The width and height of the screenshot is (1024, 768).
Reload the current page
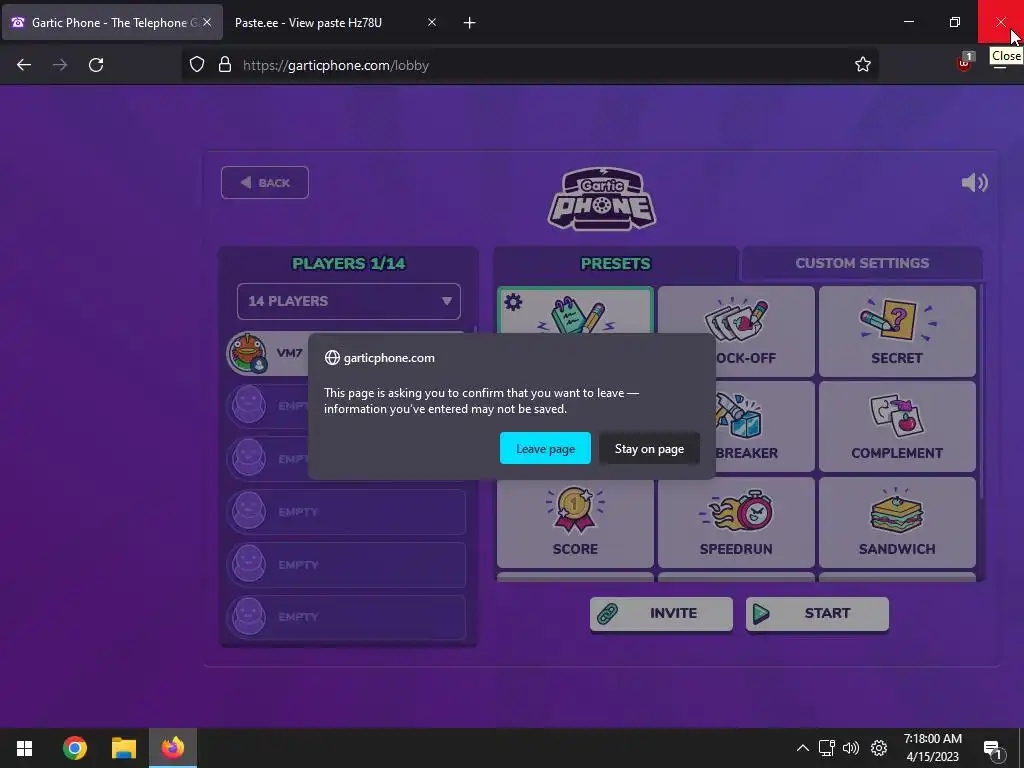[96, 65]
